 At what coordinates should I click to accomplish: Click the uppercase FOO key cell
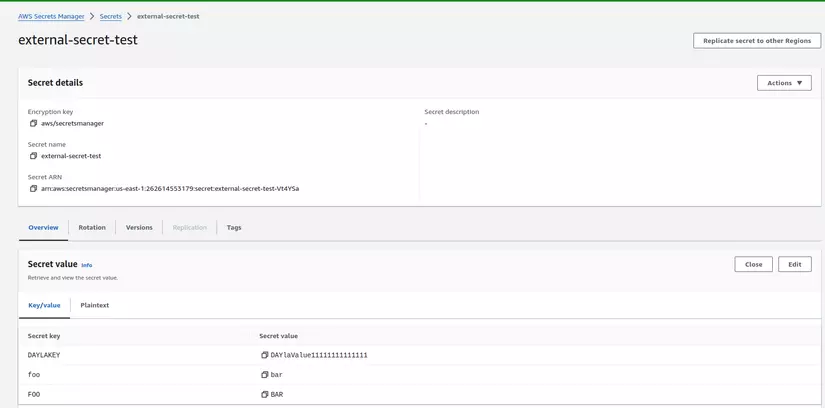34,394
